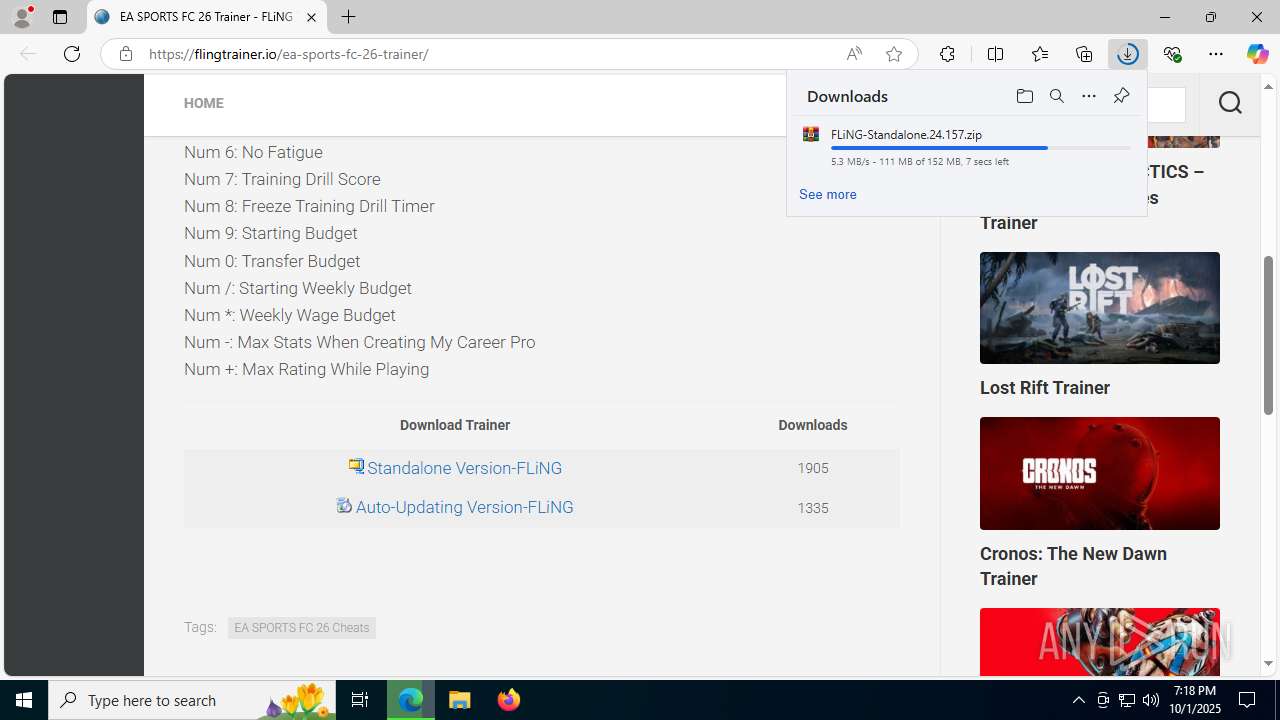Screen dimensions: 1280x720
Task: Click the page vertical scrollbar thumb
Action: (1268, 335)
